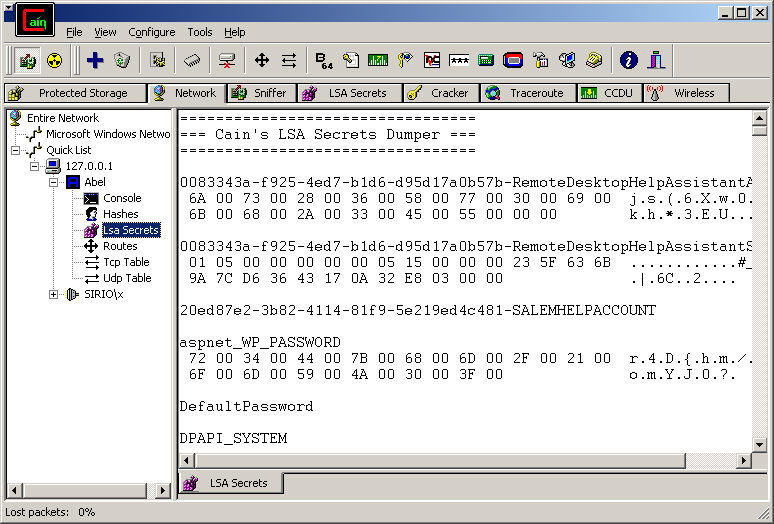The image size is (774, 524).
Task: Click the house-and-grid toolbar icon
Action: pos(541,61)
